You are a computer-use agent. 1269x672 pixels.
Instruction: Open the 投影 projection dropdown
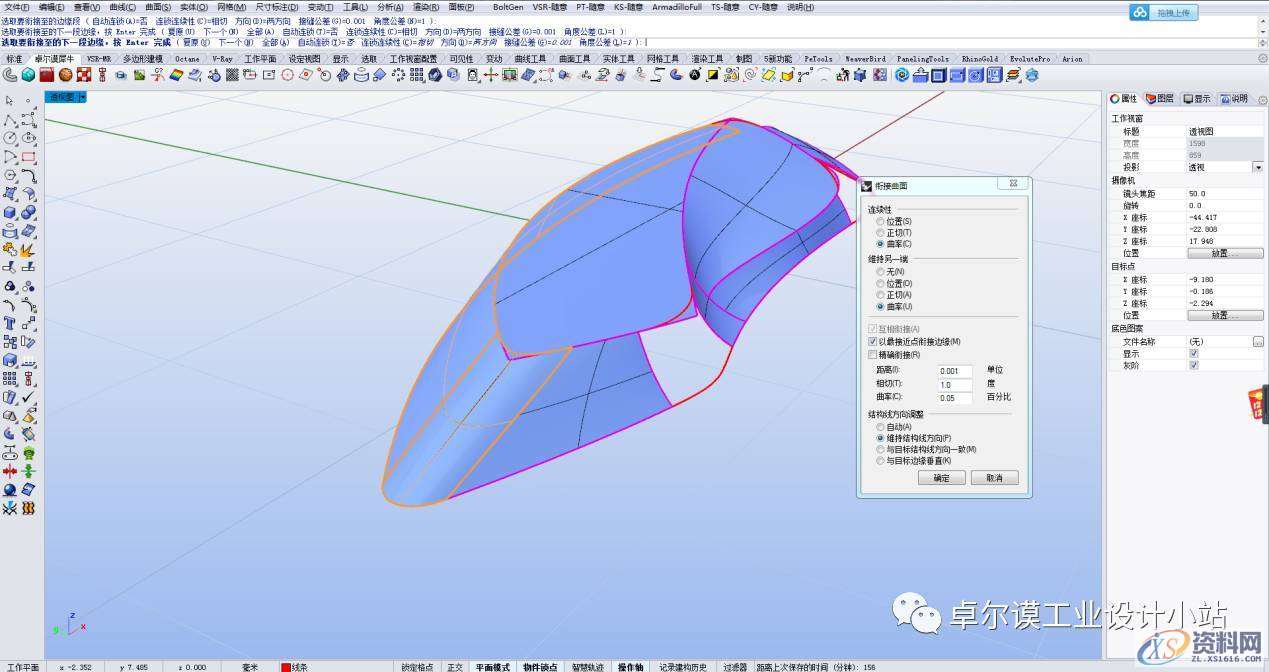click(x=1258, y=168)
